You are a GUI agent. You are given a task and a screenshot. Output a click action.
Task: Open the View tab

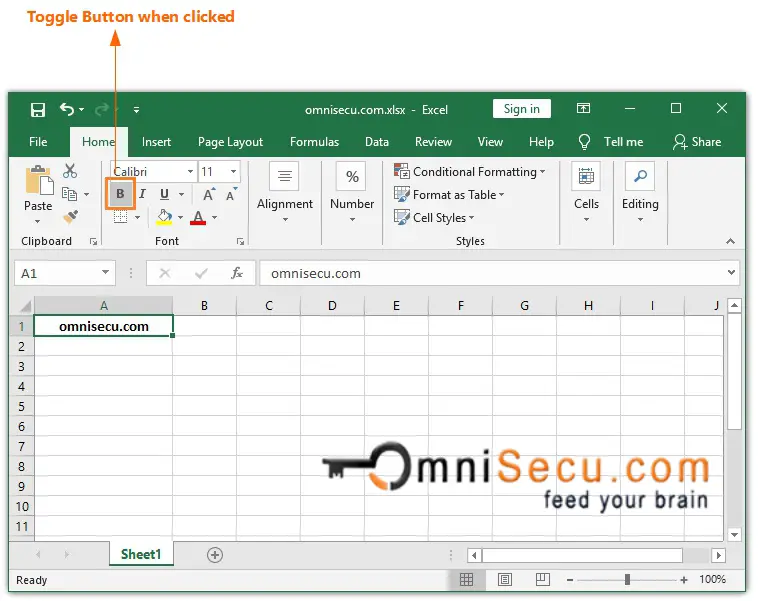coord(490,142)
